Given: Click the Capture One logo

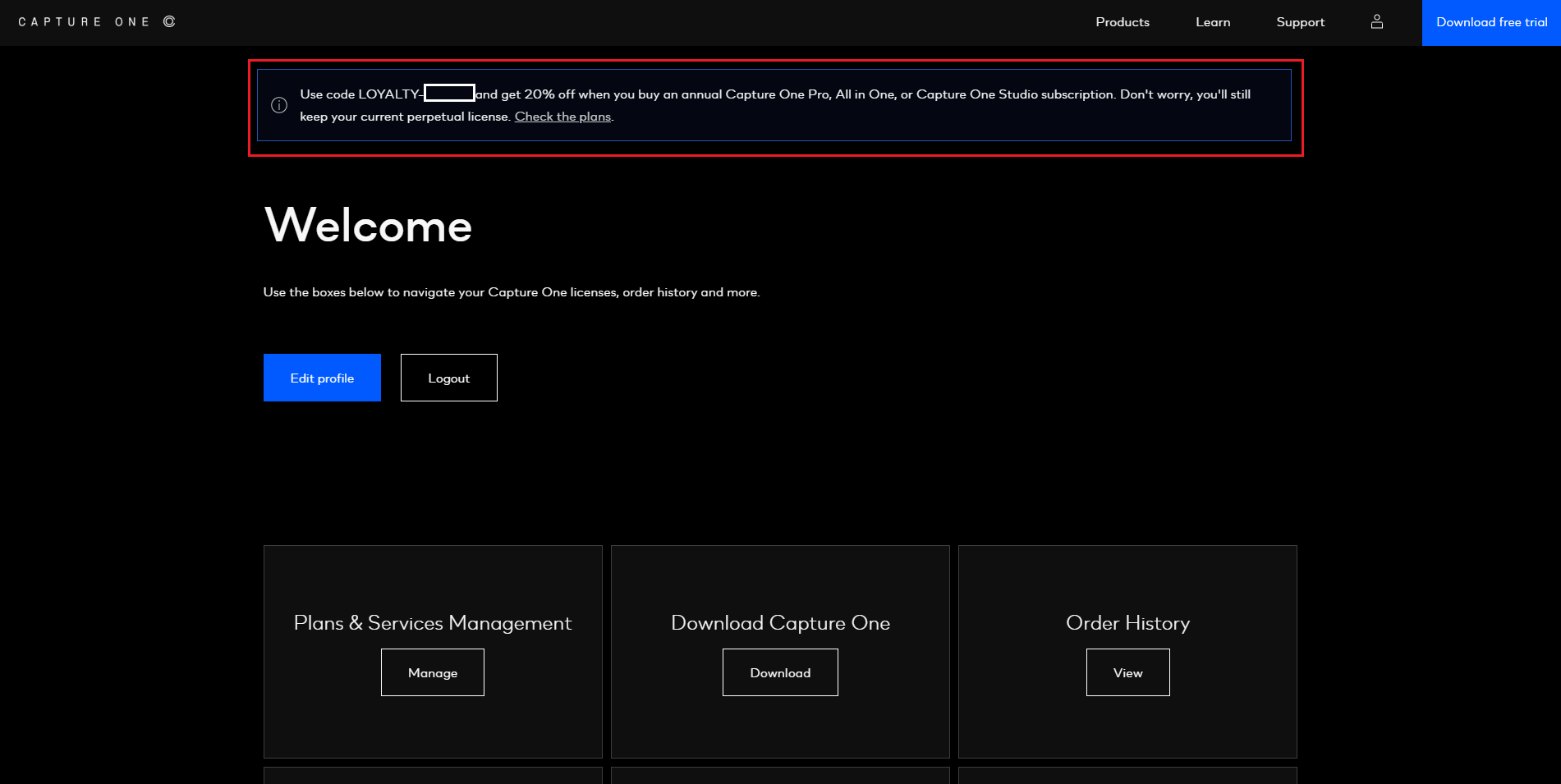Looking at the screenshot, I should pos(97,22).
